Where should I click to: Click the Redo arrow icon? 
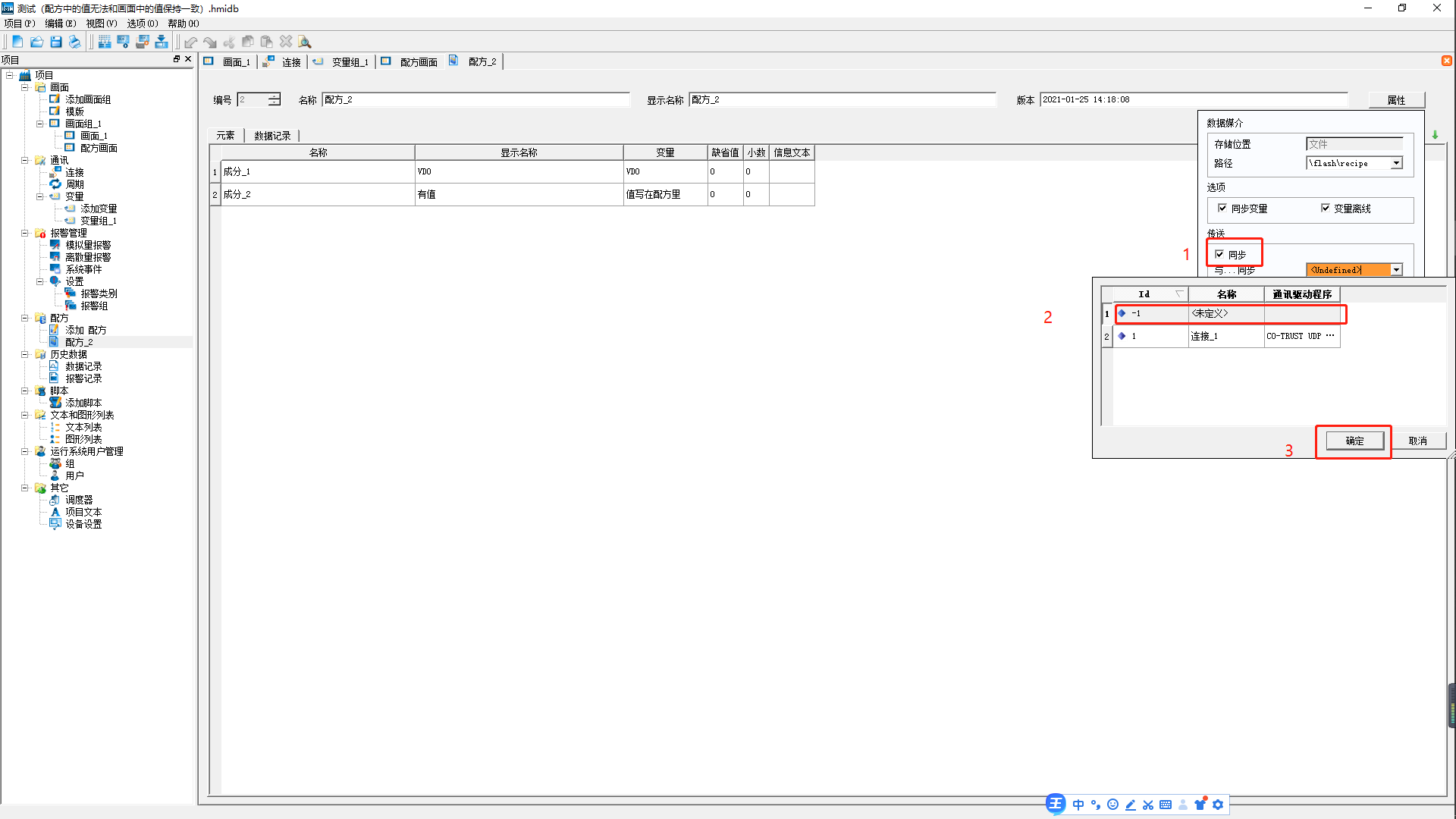pos(209,42)
